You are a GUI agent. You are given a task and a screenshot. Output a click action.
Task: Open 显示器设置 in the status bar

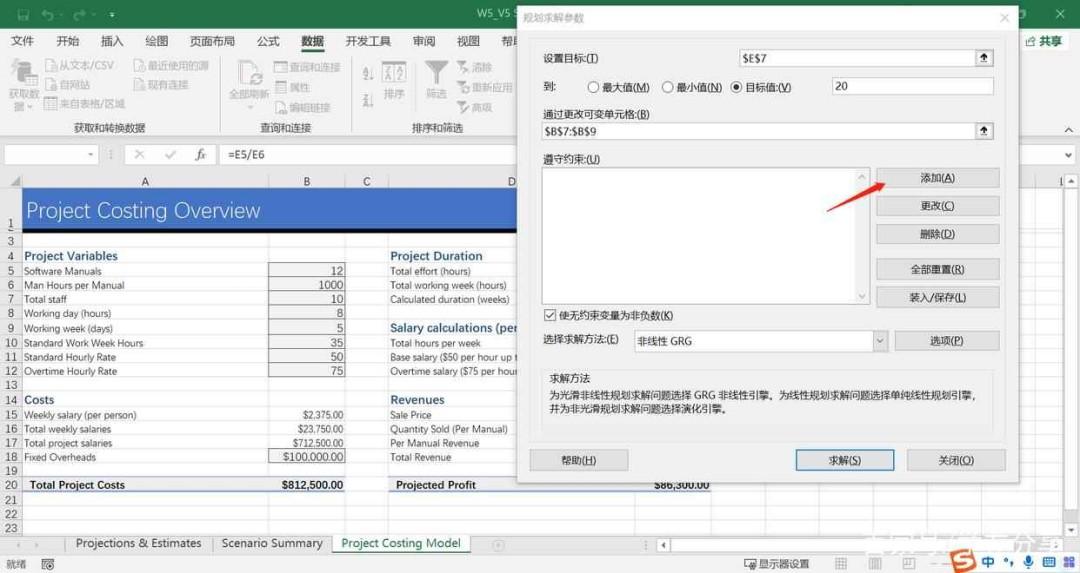point(777,564)
